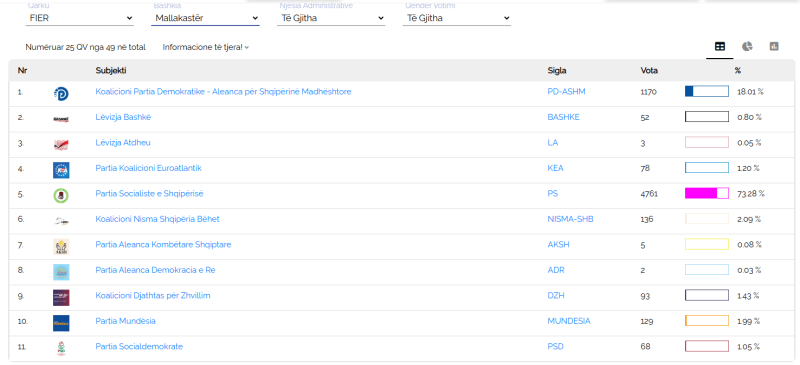
Task: Switch to bar chart view icon
Action: [x=774, y=46]
